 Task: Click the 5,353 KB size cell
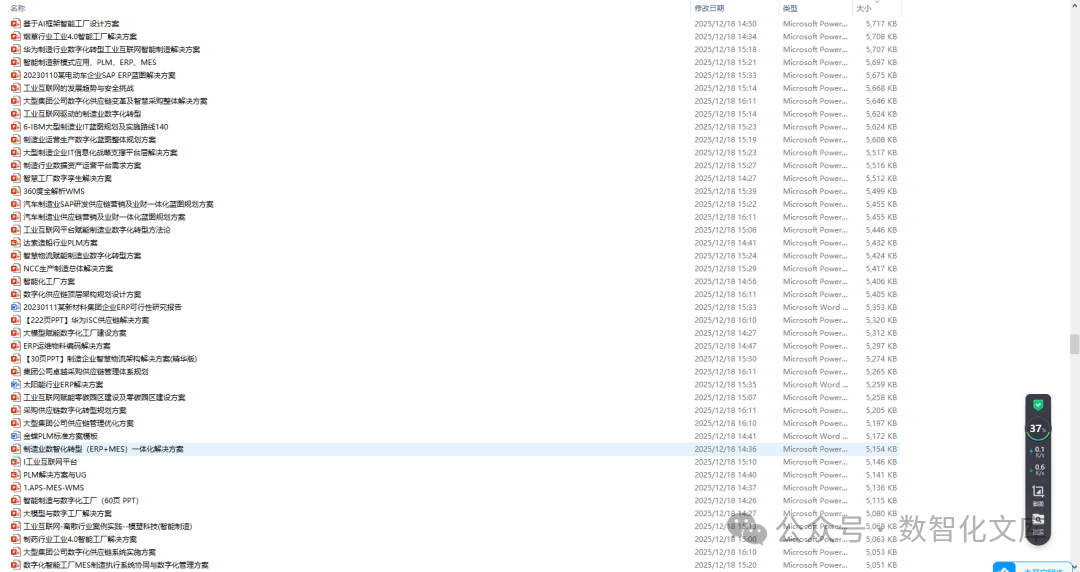pos(881,307)
